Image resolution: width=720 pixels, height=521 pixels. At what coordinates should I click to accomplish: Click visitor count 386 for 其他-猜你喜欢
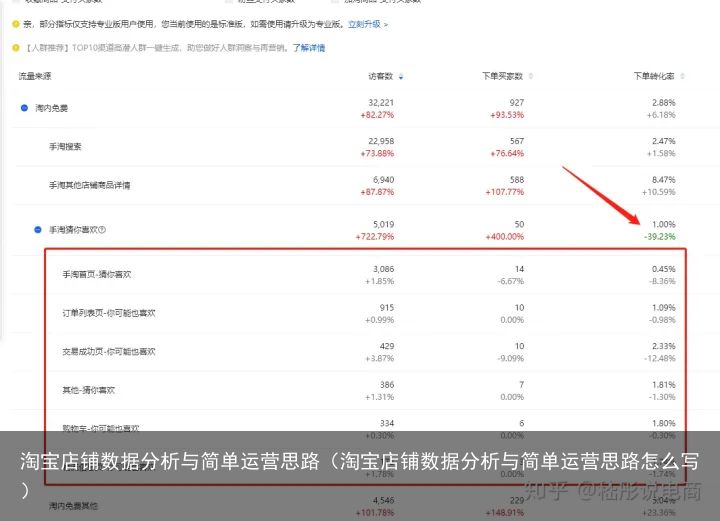tap(387, 384)
